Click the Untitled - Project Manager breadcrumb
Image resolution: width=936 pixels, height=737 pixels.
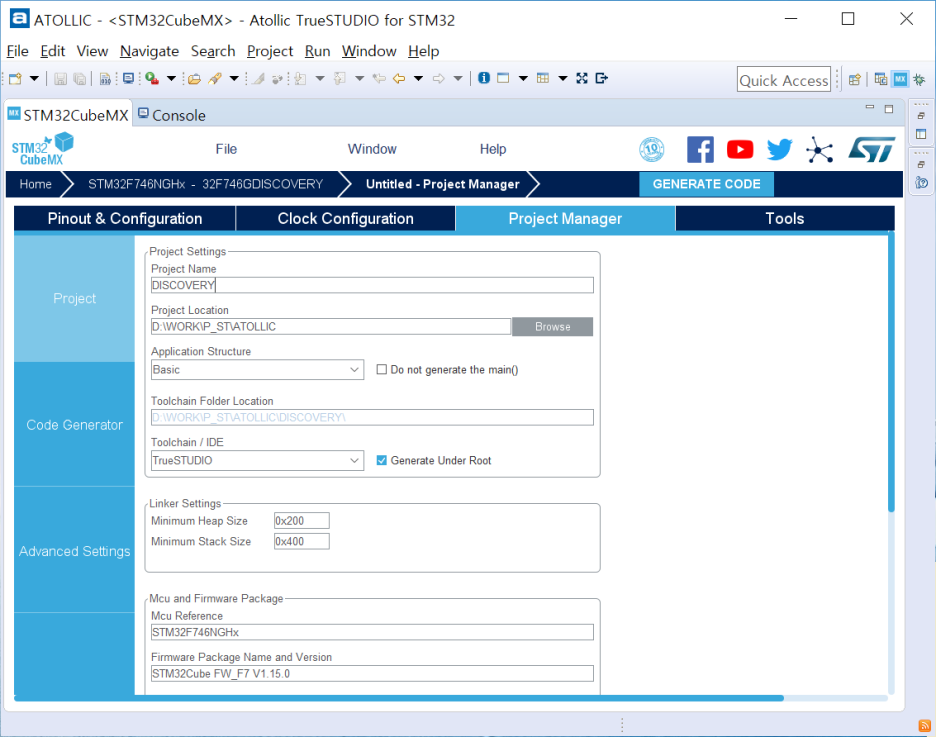tap(442, 184)
